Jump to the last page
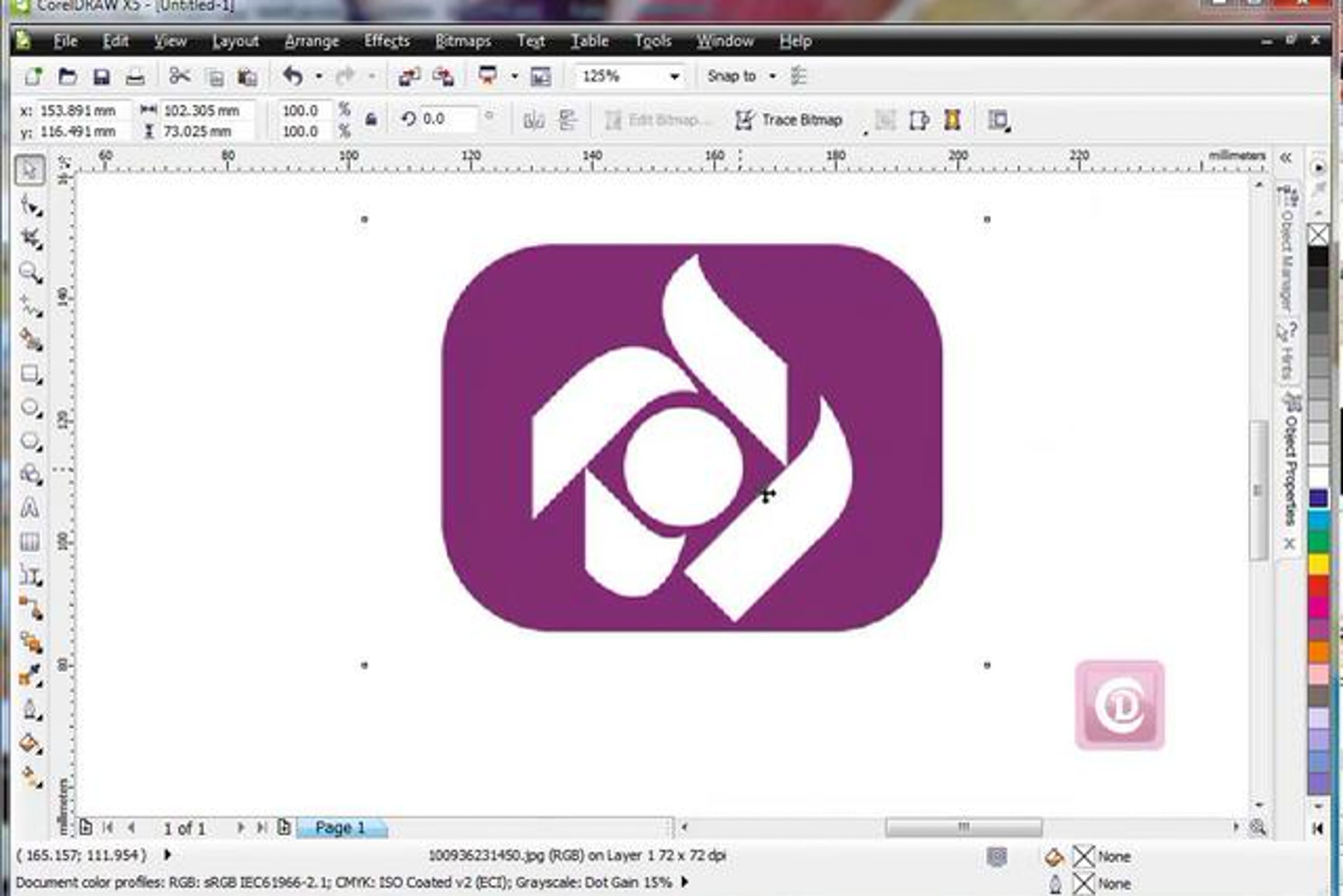Screen dimensions: 1343x896 tap(261, 827)
